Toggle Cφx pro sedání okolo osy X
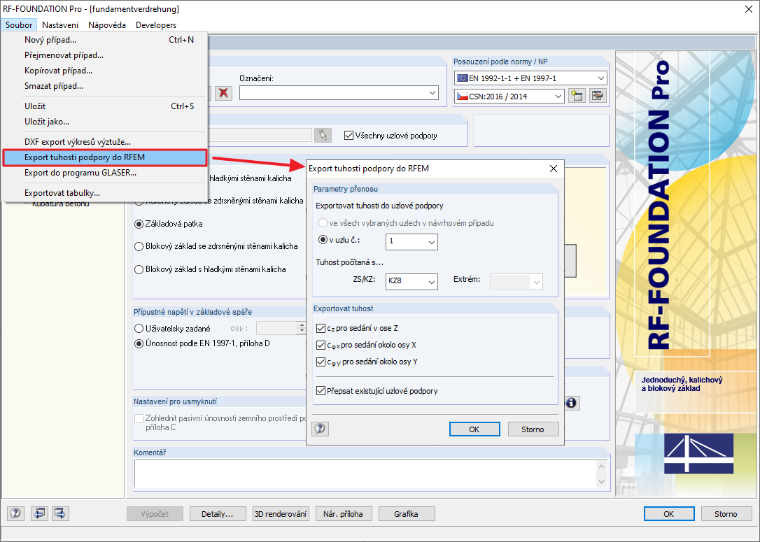This screenshot has width=760, height=542. tap(320, 345)
